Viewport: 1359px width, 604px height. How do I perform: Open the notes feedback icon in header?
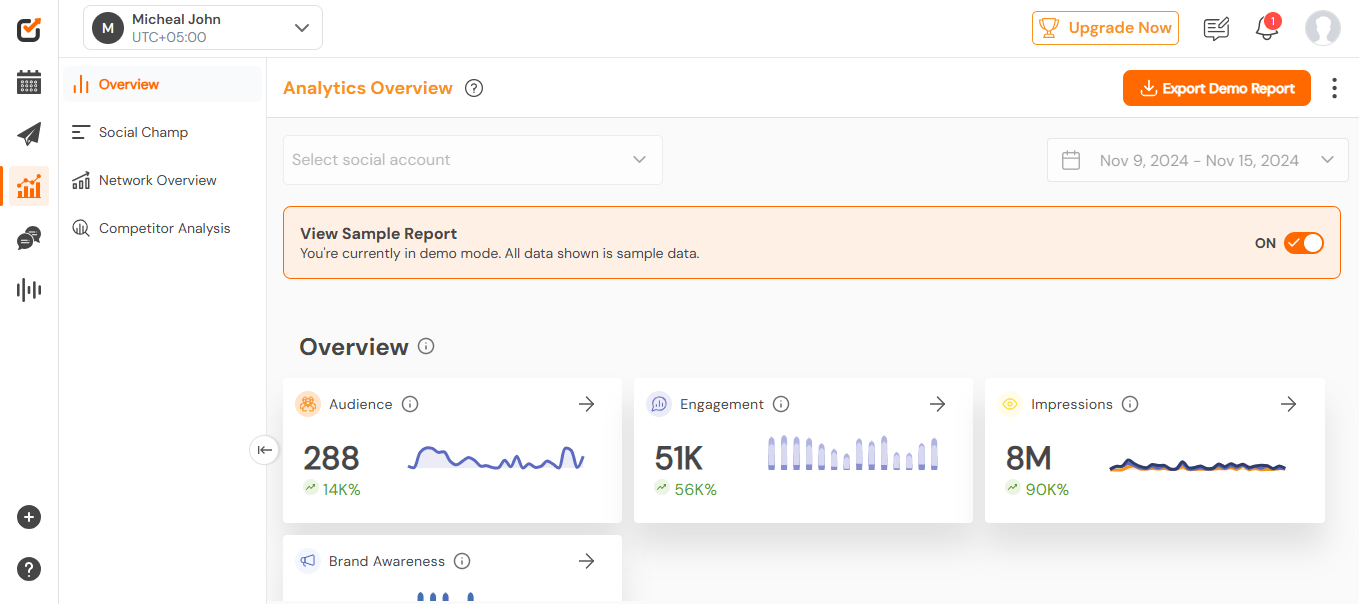1216,28
